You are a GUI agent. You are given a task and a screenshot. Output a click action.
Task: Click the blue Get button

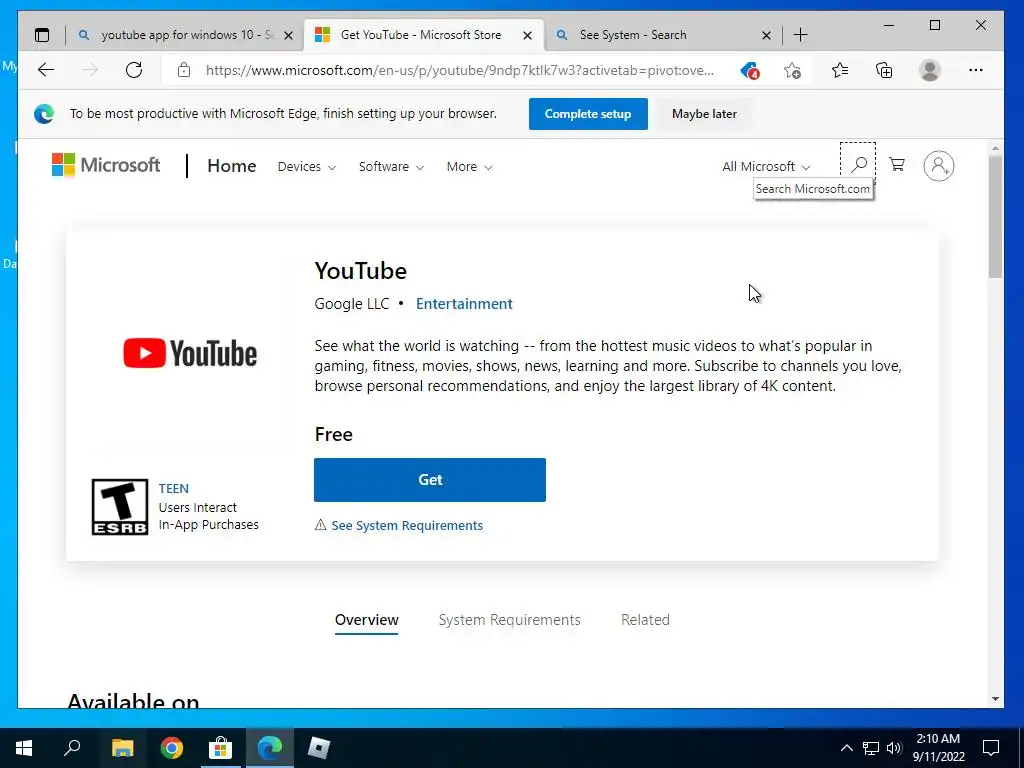point(430,480)
